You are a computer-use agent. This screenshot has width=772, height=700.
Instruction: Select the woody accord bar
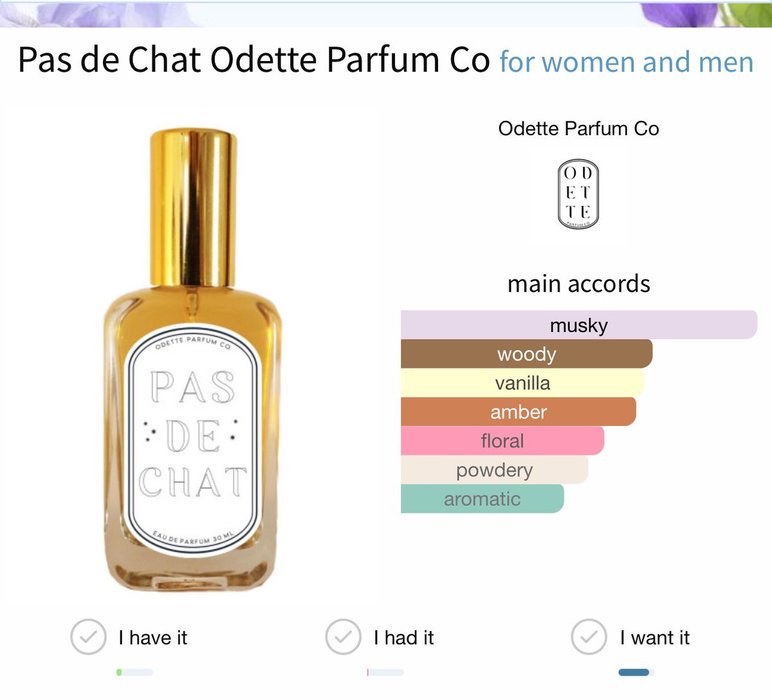tap(527, 353)
